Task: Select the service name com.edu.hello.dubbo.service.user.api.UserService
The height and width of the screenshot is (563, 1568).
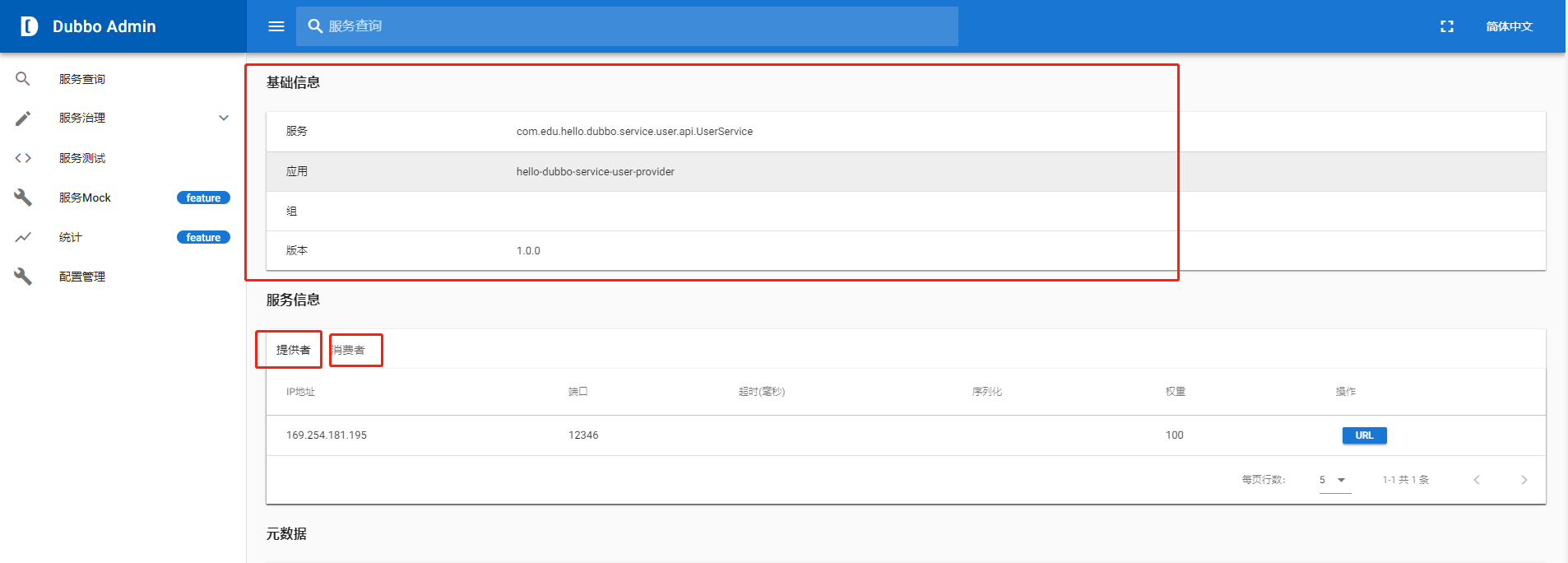Action: coord(634,132)
